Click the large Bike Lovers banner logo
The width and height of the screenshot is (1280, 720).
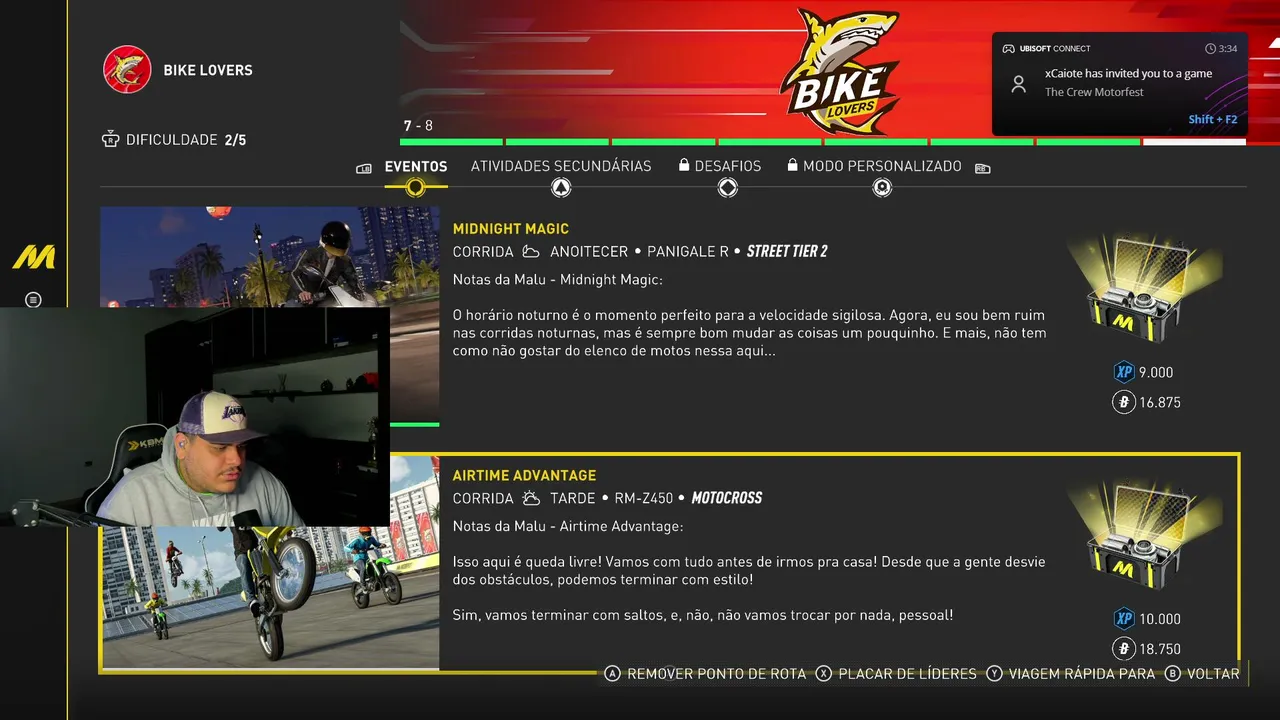(x=840, y=71)
